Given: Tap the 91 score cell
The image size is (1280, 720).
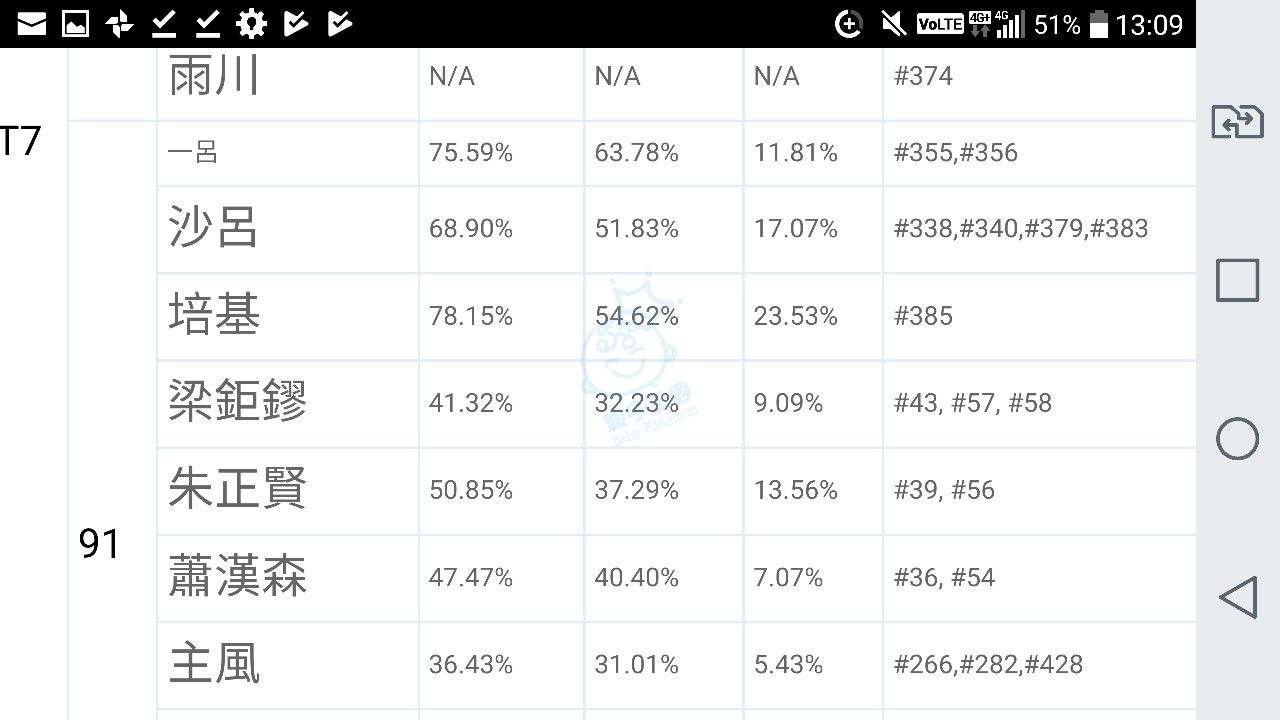Looking at the screenshot, I should (x=100, y=544).
